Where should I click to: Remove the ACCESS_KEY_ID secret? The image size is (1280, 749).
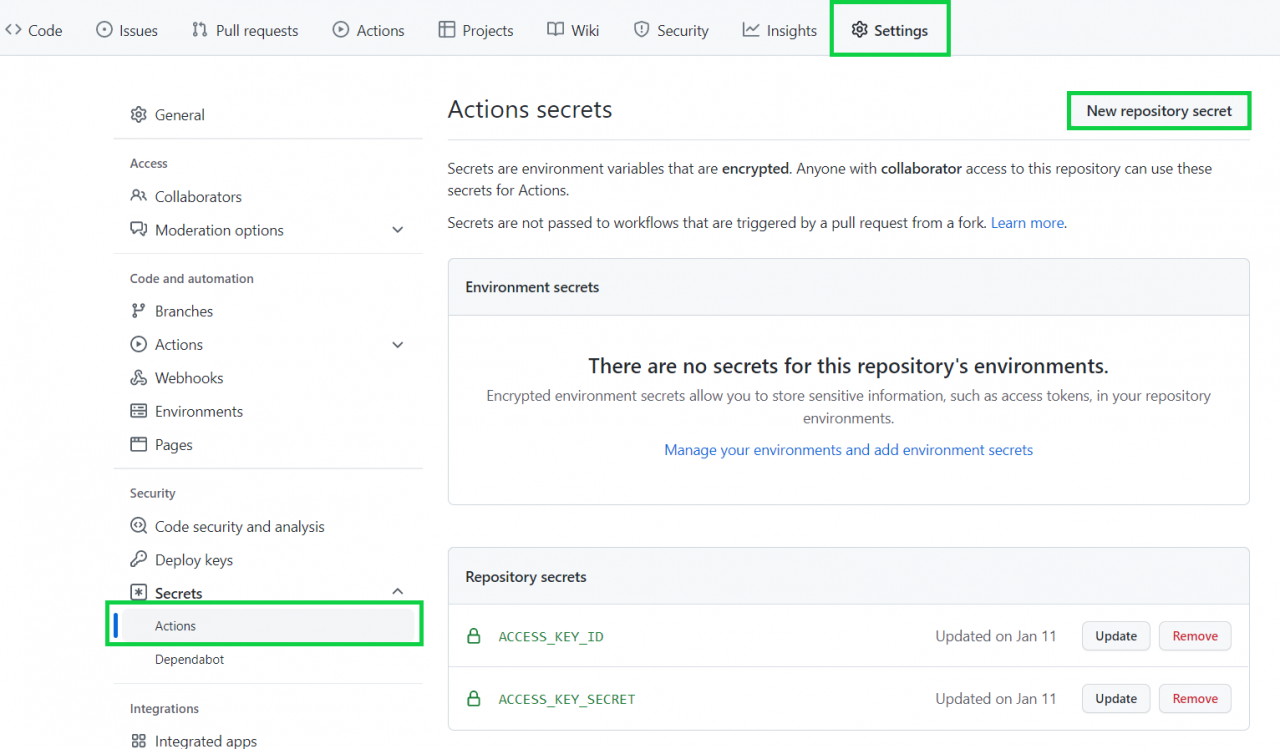(1195, 636)
